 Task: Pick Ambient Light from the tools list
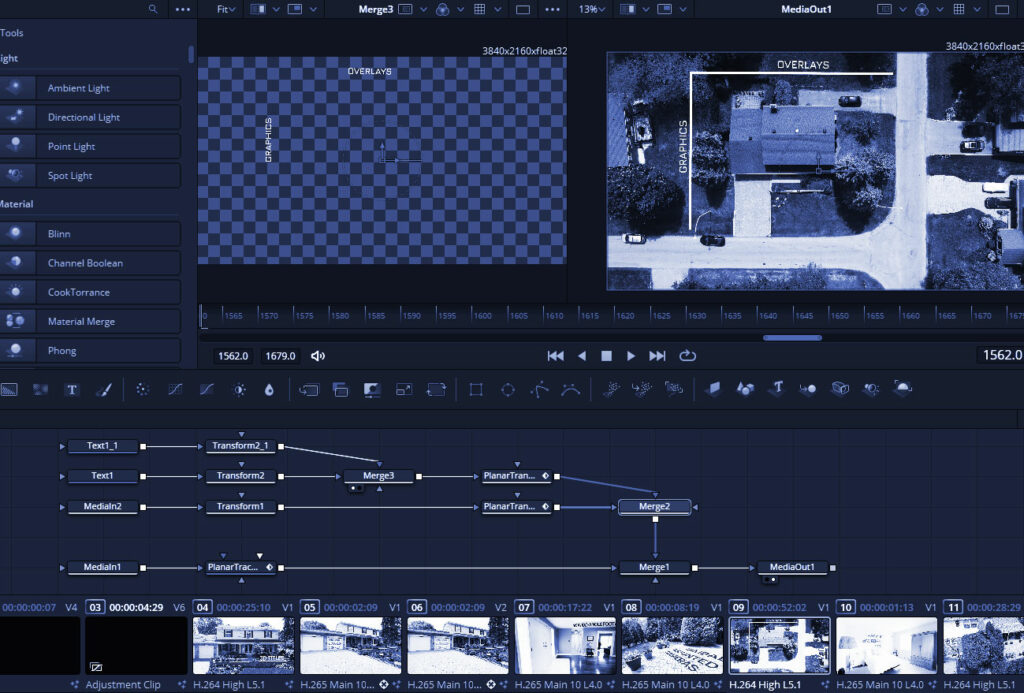click(90, 88)
